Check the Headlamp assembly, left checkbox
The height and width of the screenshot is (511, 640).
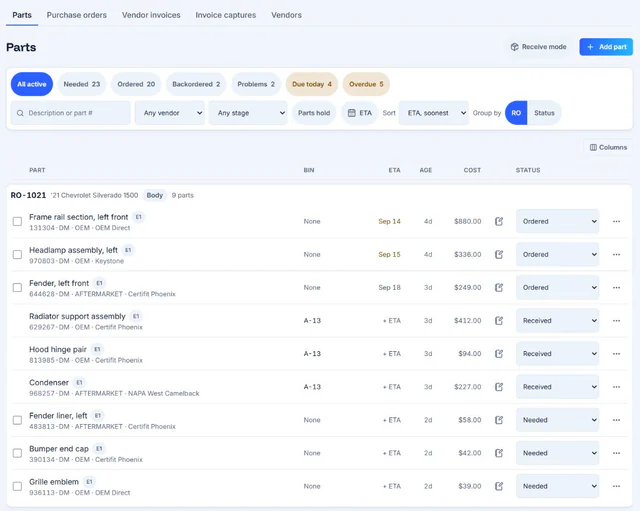click(17, 254)
